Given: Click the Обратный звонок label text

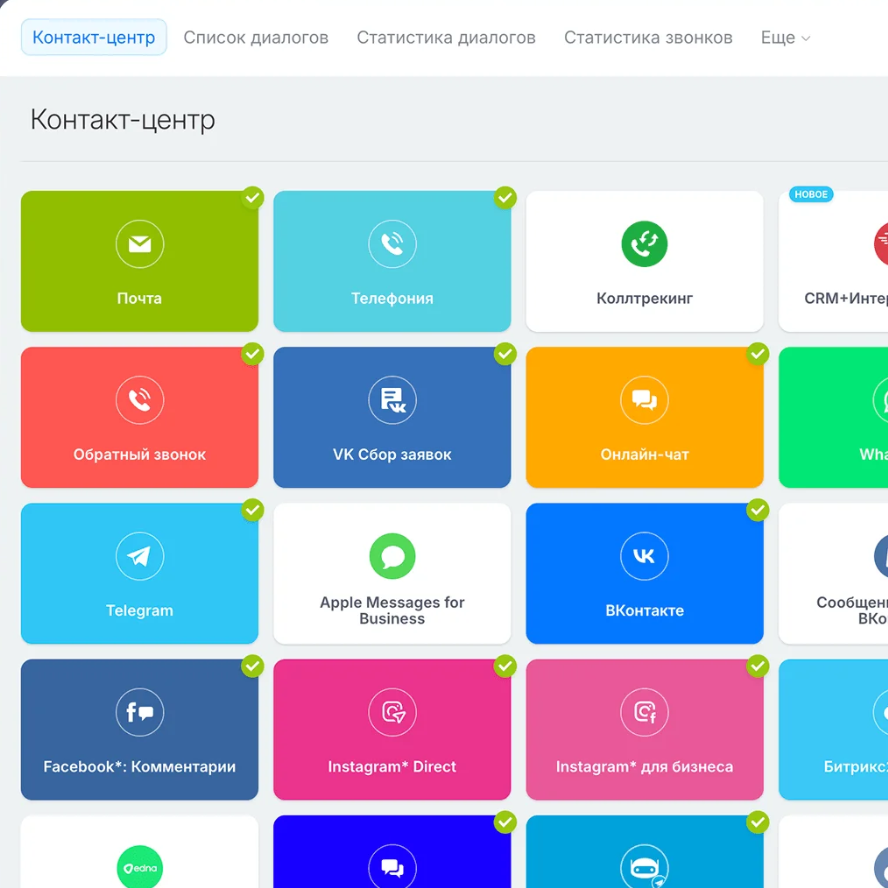Looking at the screenshot, I should (139, 454).
